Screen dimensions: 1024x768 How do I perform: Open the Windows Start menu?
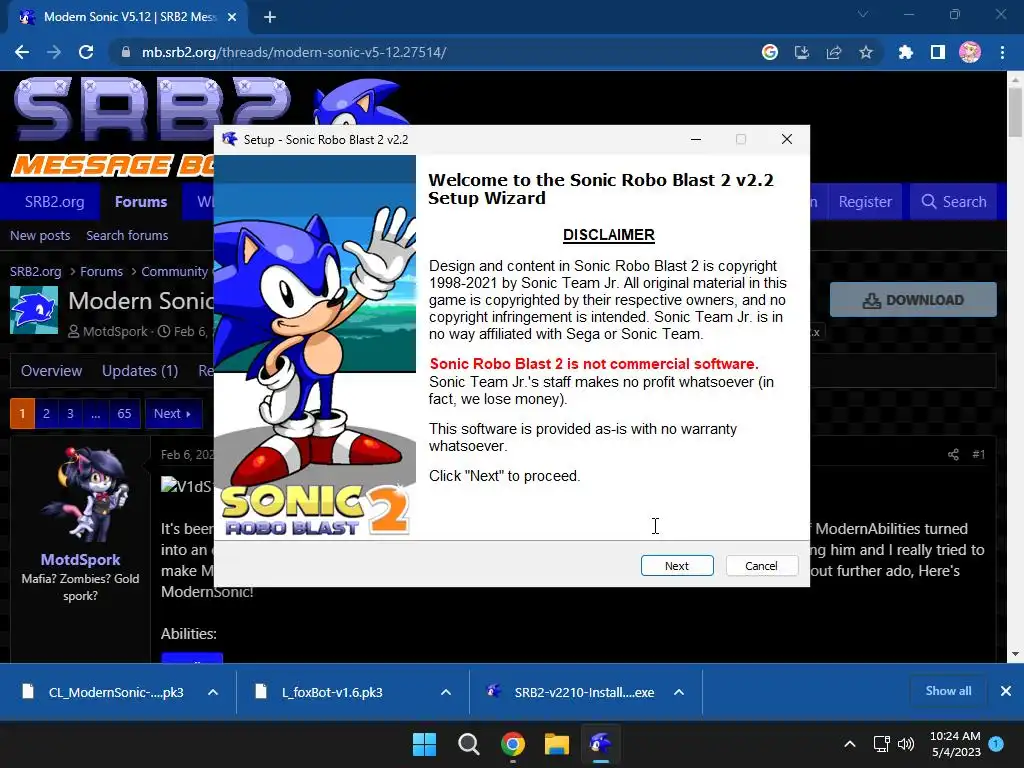(424, 744)
